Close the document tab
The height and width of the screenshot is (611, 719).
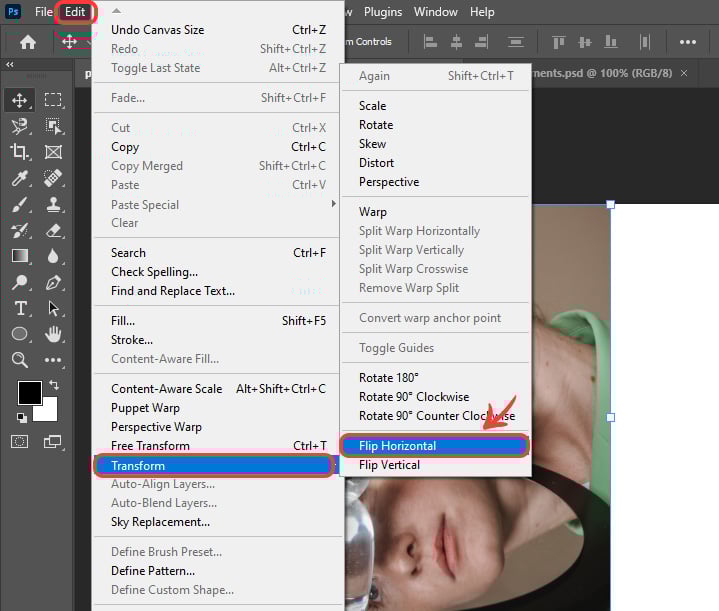684,73
